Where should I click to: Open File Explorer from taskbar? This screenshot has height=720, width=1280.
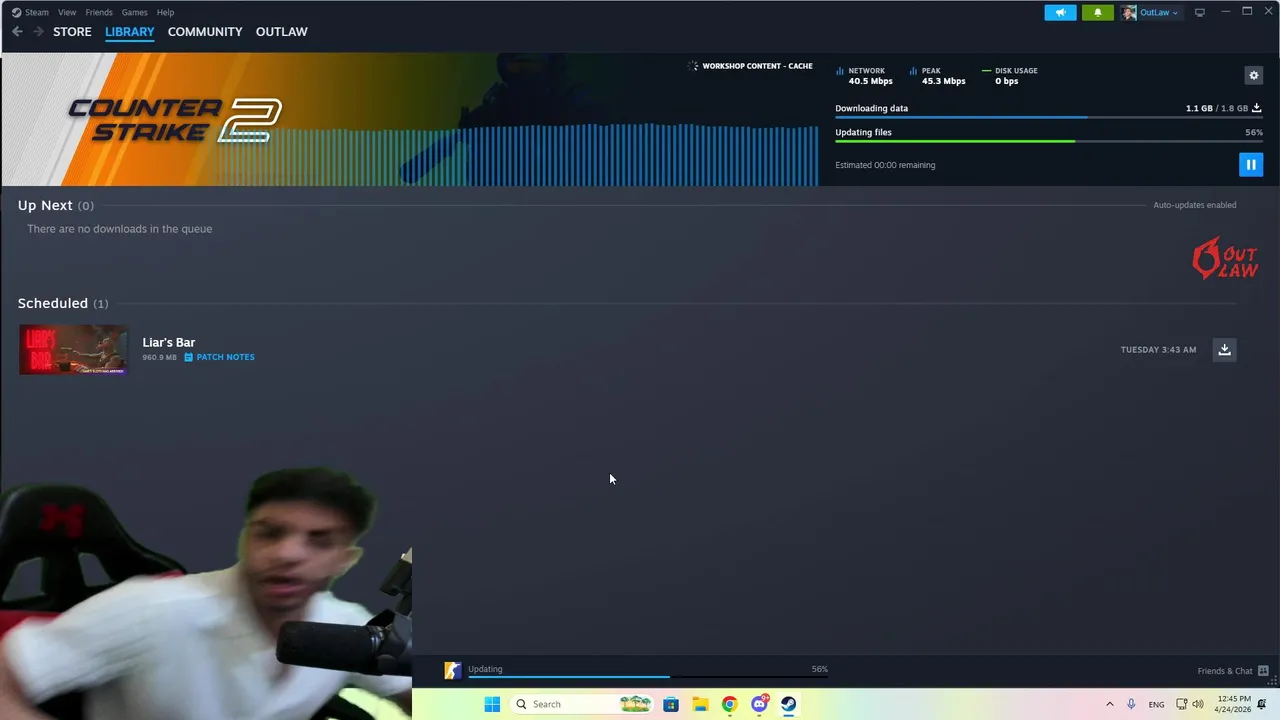pyautogui.click(x=700, y=704)
